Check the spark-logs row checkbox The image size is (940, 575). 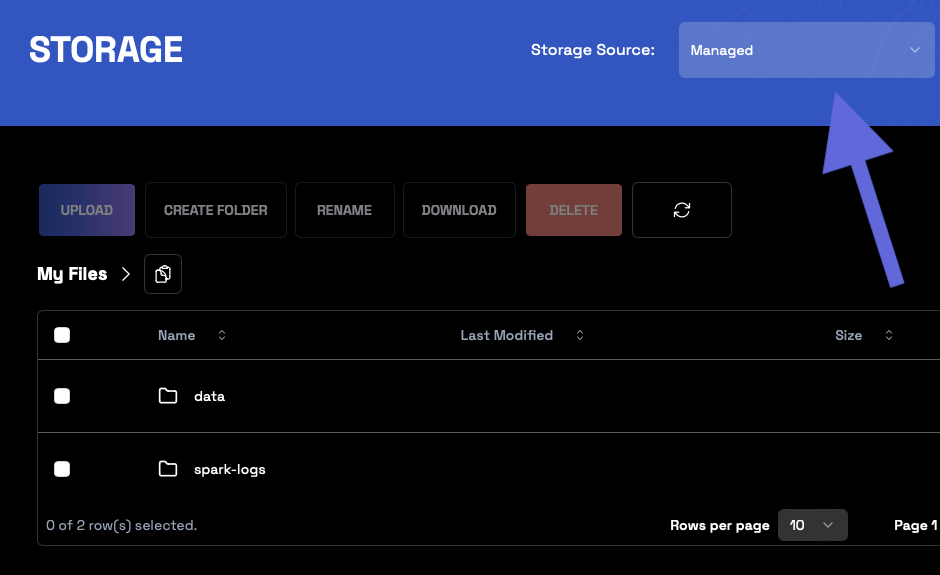[62, 469]
